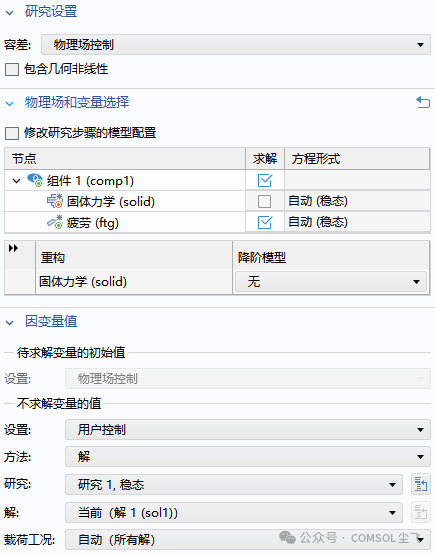
Task: Click the Component 1 (comp1) icon
Action: 35,180
